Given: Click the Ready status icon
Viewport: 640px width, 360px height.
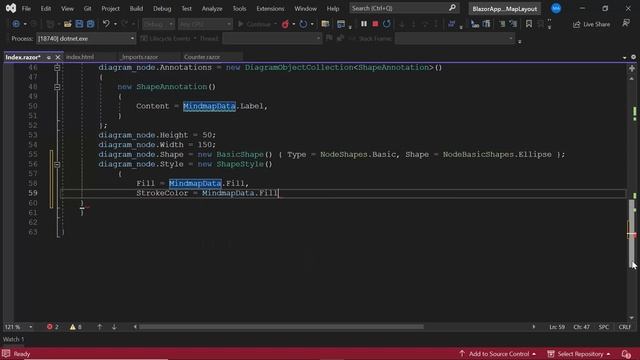Looking at the screenshot, I should tap(6, 354).
